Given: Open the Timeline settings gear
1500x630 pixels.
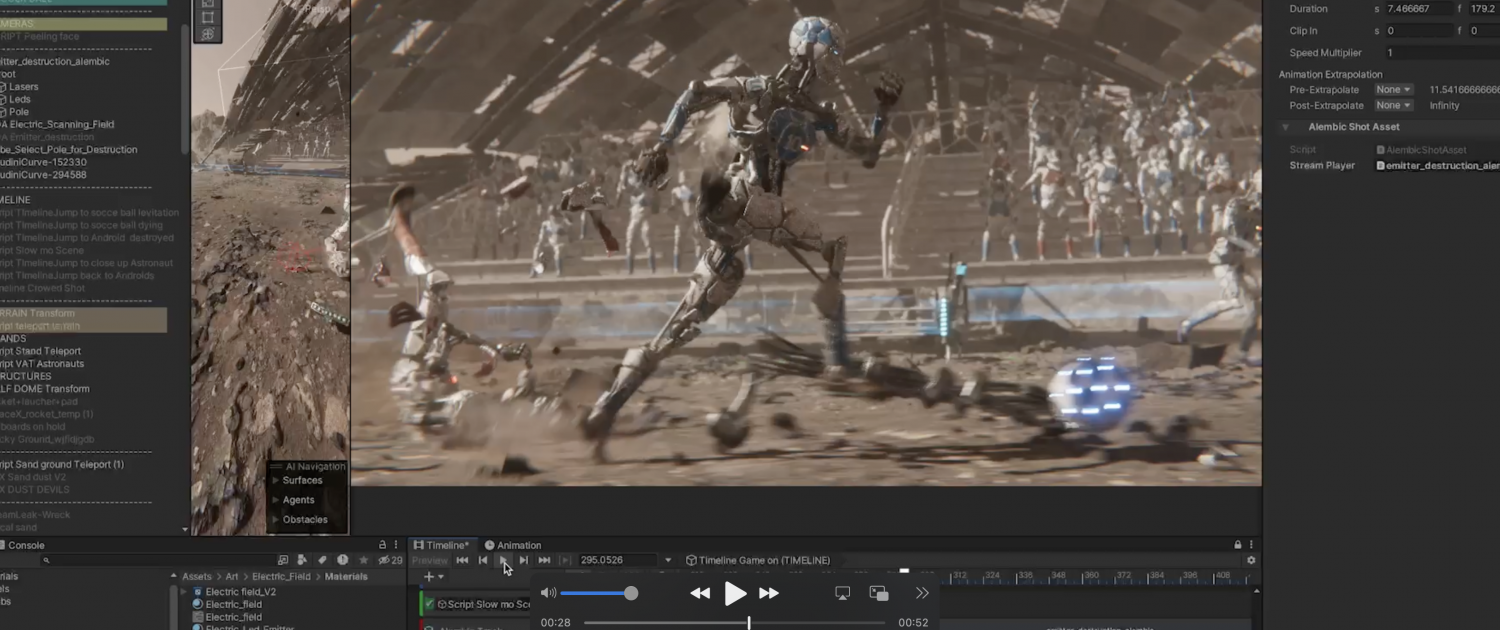Looking at the screenshot, I should (x=1250, y=560).
